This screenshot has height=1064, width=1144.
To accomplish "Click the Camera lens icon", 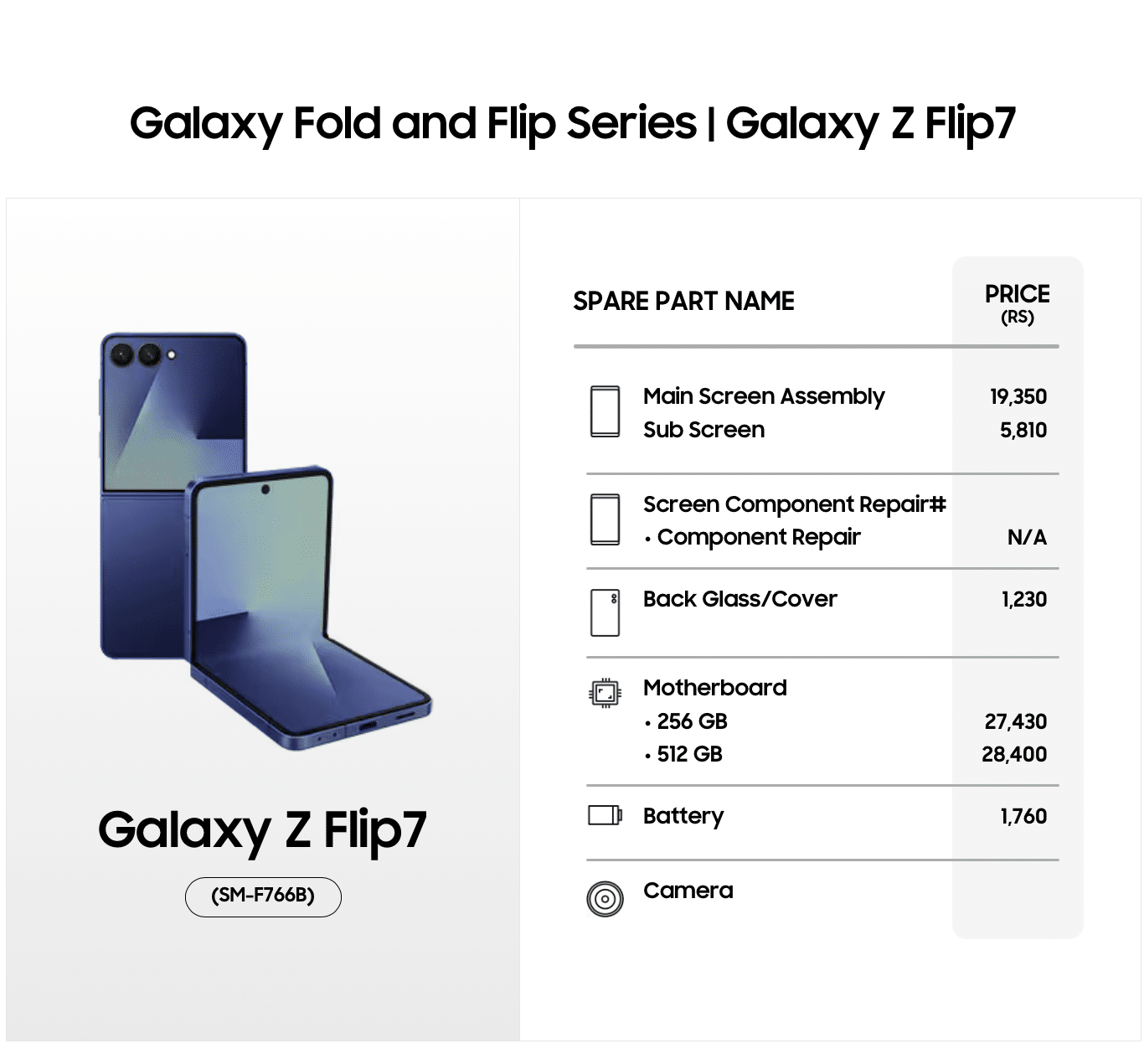I will pos(605,899).
